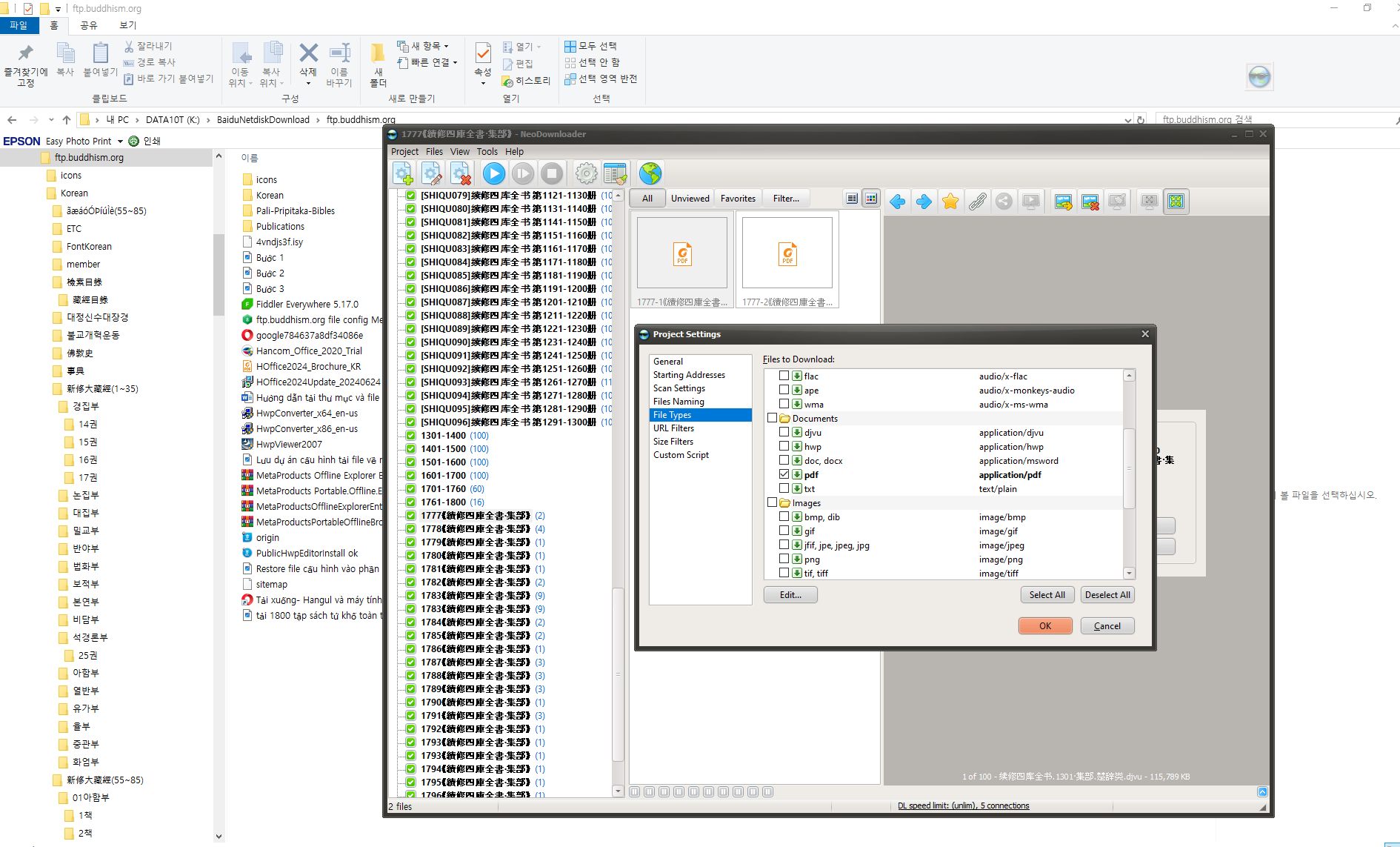Switch to thumbnails view icon
Screen dimensions: 1400x847
[x=871, y=199]
